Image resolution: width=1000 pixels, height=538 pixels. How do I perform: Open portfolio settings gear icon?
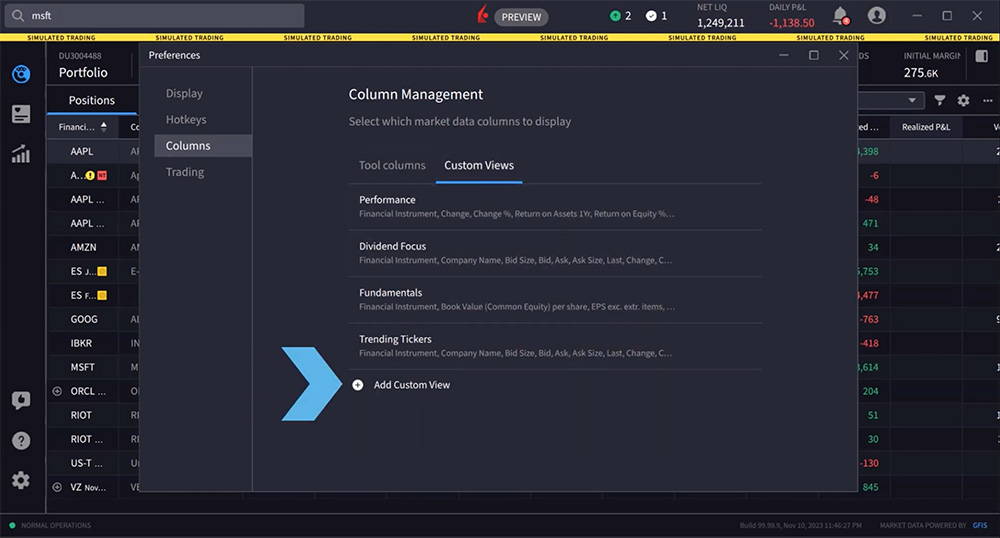click(964, 100)
